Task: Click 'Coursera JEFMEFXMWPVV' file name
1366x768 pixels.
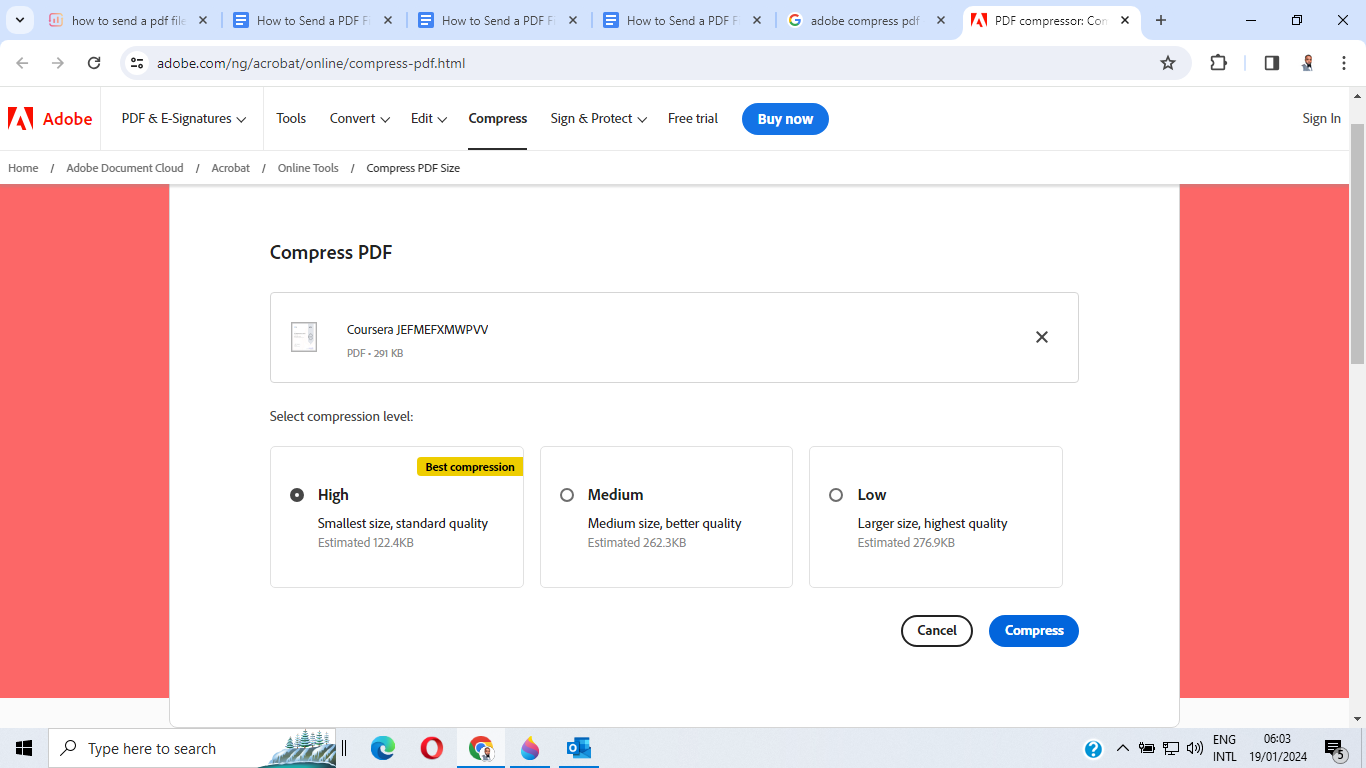Action: pos(417,330)
